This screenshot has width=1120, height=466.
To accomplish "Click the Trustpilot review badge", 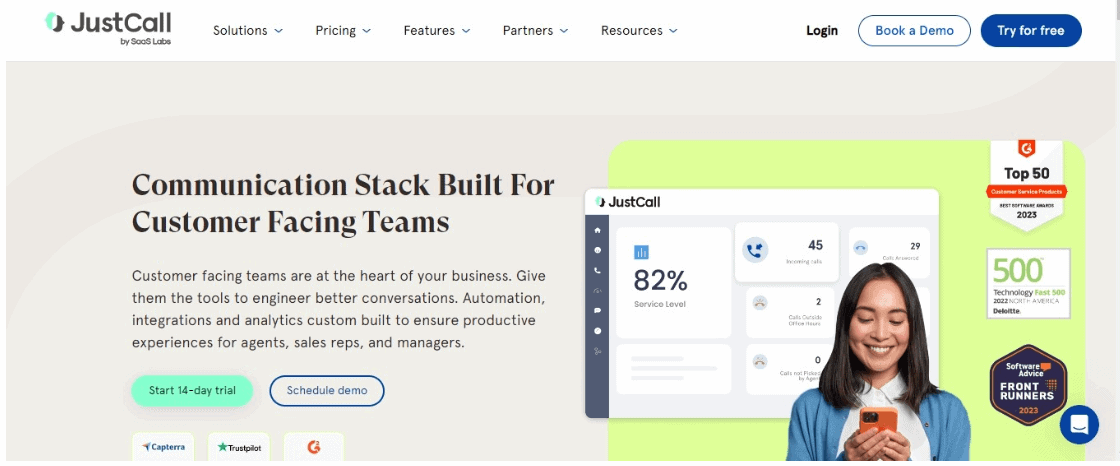I will tap(239, 447).
